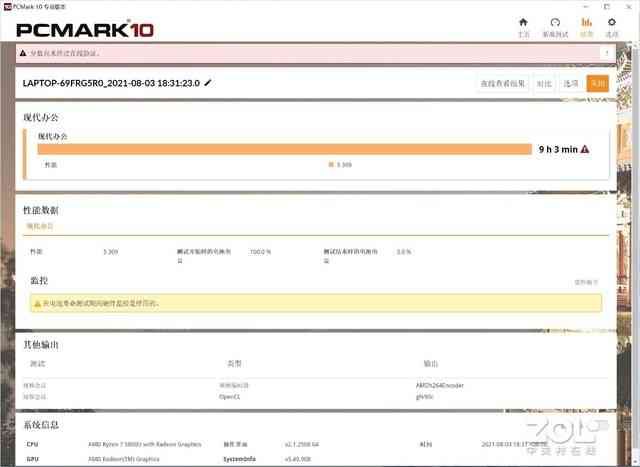Open the Home page icon

coord(523,22)
